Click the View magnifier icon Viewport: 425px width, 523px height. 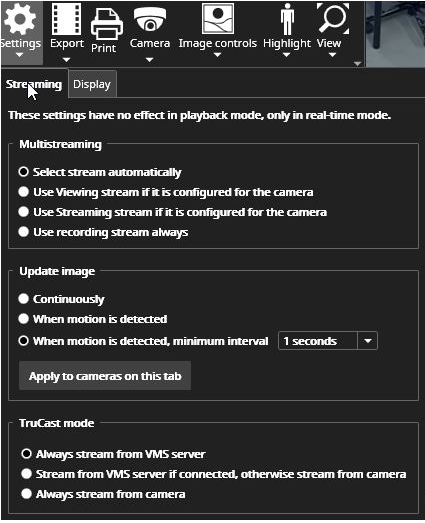(333, 18)
